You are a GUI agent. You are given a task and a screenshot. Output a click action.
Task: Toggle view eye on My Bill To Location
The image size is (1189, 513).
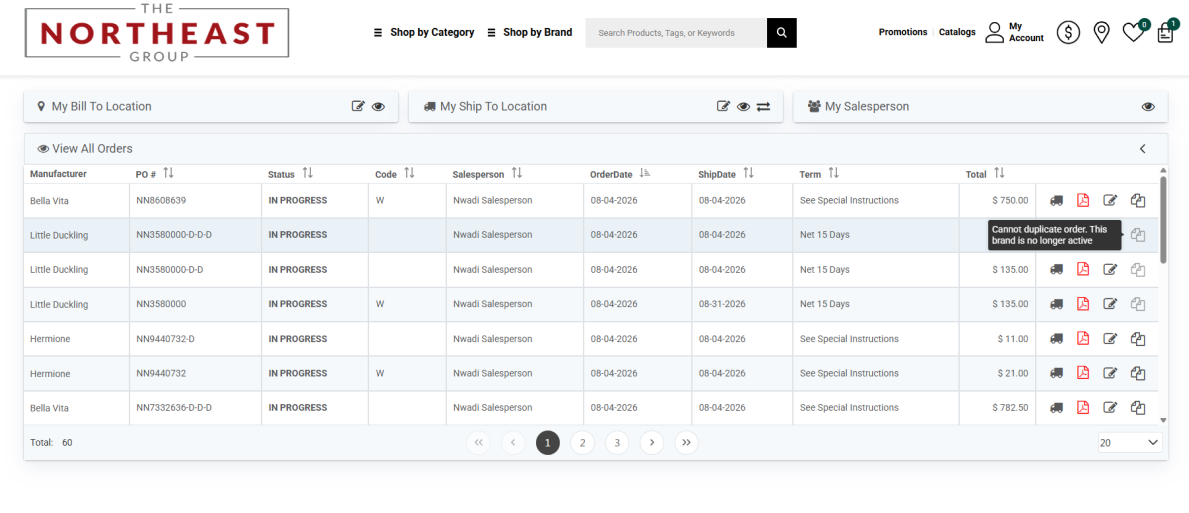pyautogui.click(x=378, y=107)
